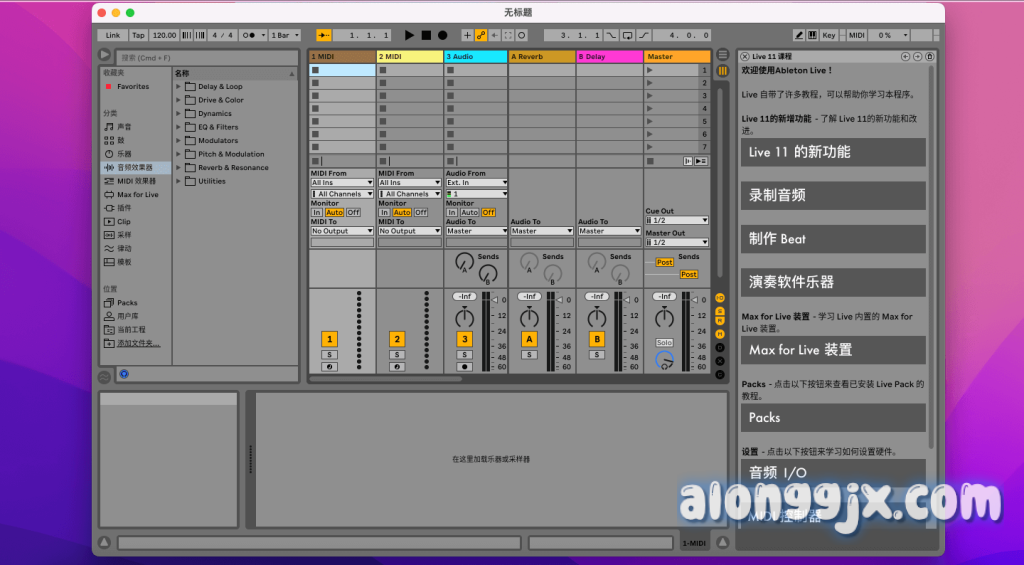Set track 1 Monitor to In
This screenshot has height=565, width=1024.
click(x=317, y=212)
